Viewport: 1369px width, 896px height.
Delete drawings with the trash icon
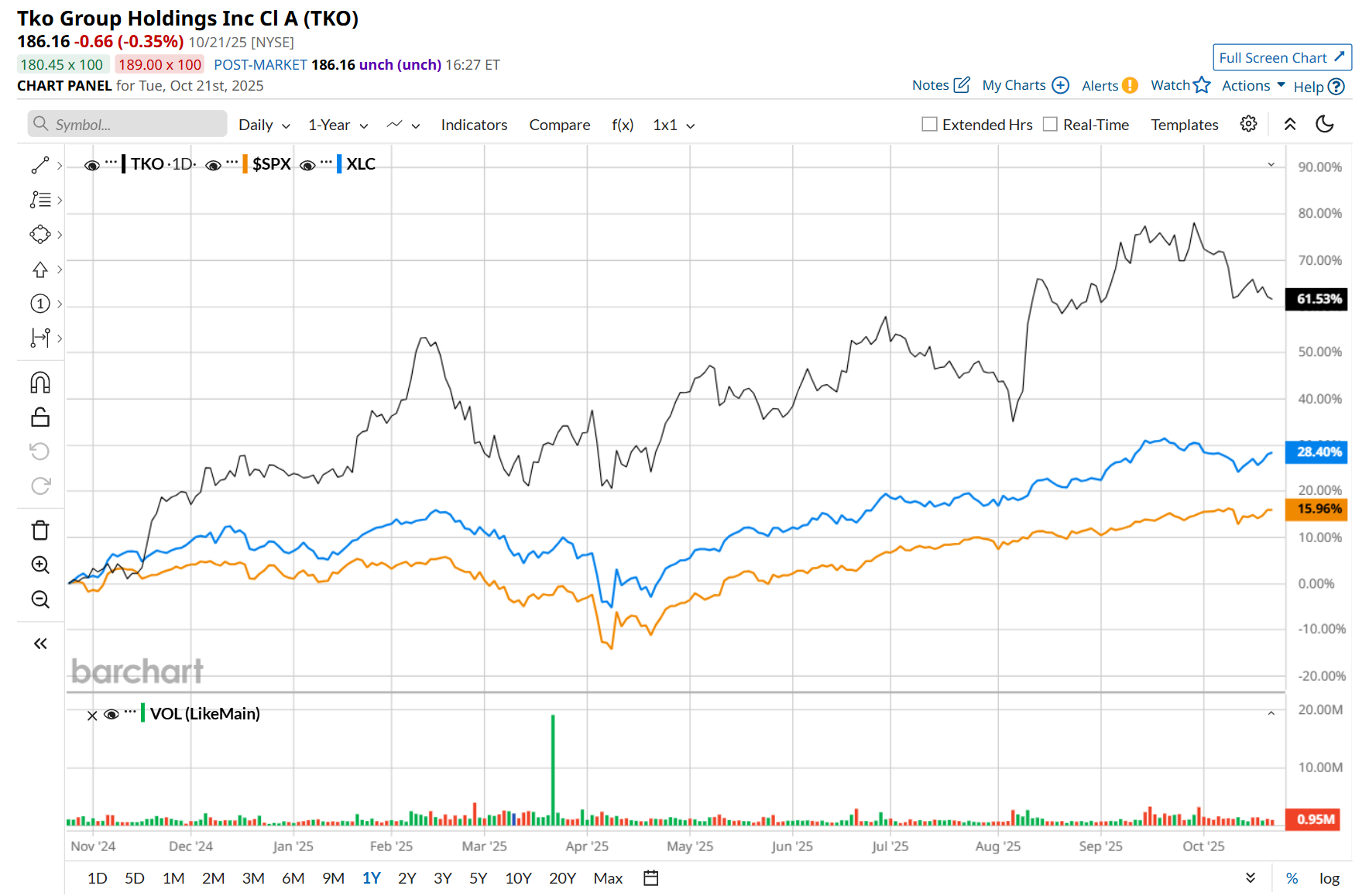[x=40, y=530]
